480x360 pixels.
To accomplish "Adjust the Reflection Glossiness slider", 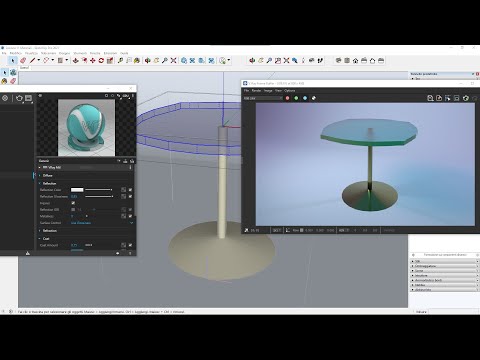I will 99,197.
